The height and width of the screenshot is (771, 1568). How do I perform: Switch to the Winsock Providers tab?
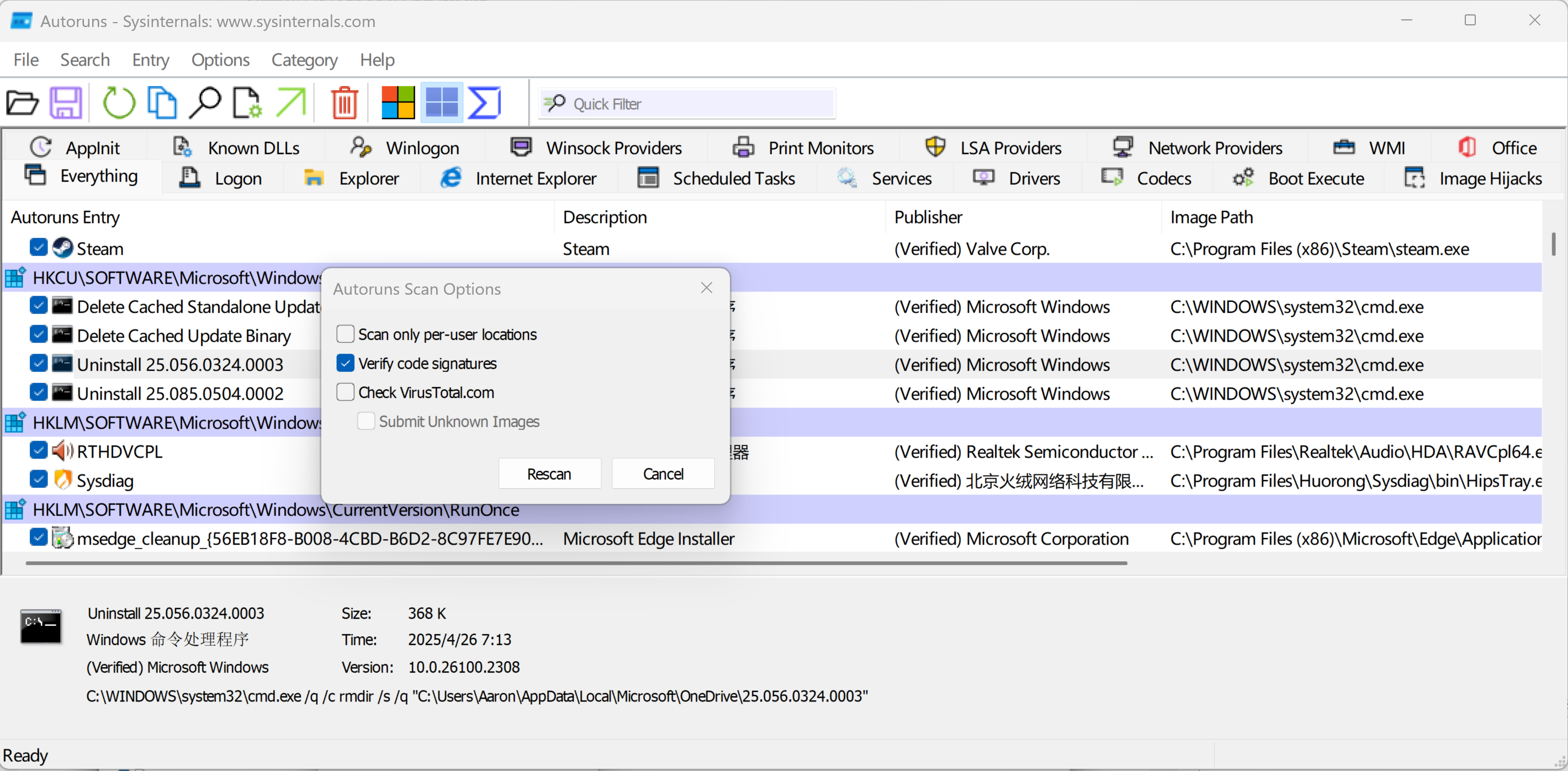(595, 148)
